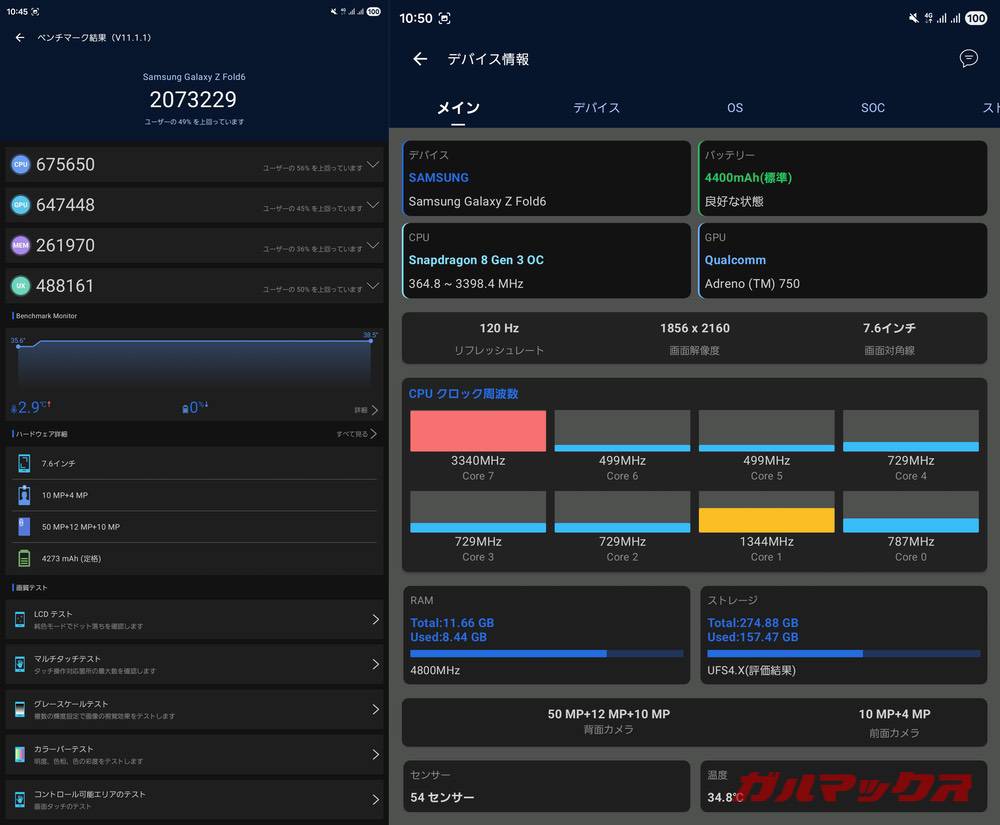
Task: Open the ストレージ Total:274.88 GB card
Action: [843, 635]
